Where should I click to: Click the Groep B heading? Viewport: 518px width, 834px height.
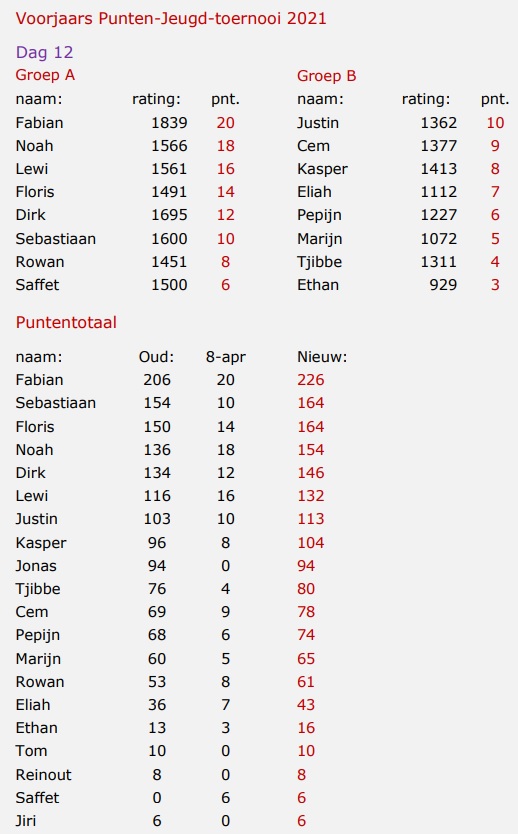click(x=327, y=76)
